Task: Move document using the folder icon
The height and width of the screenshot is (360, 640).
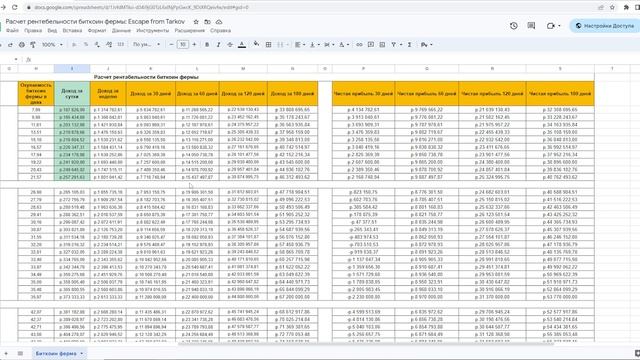Action: 207,22
